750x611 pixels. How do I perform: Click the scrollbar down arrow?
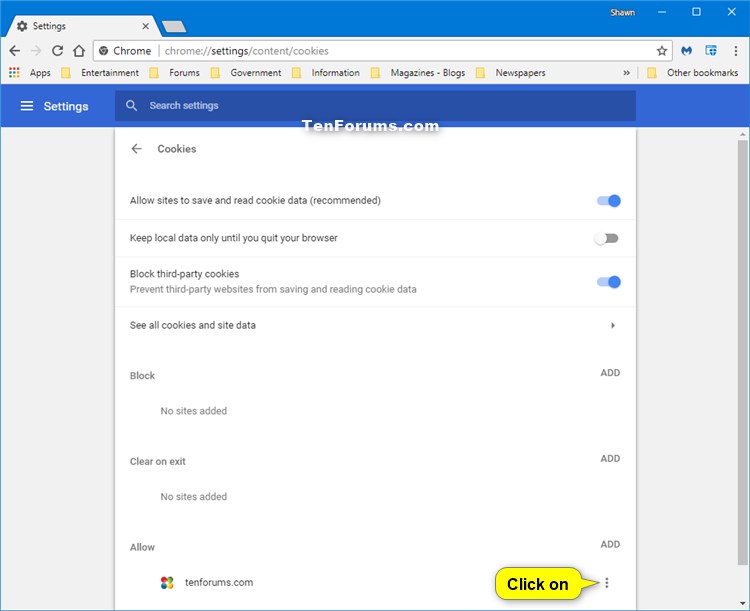pos(742,604)
